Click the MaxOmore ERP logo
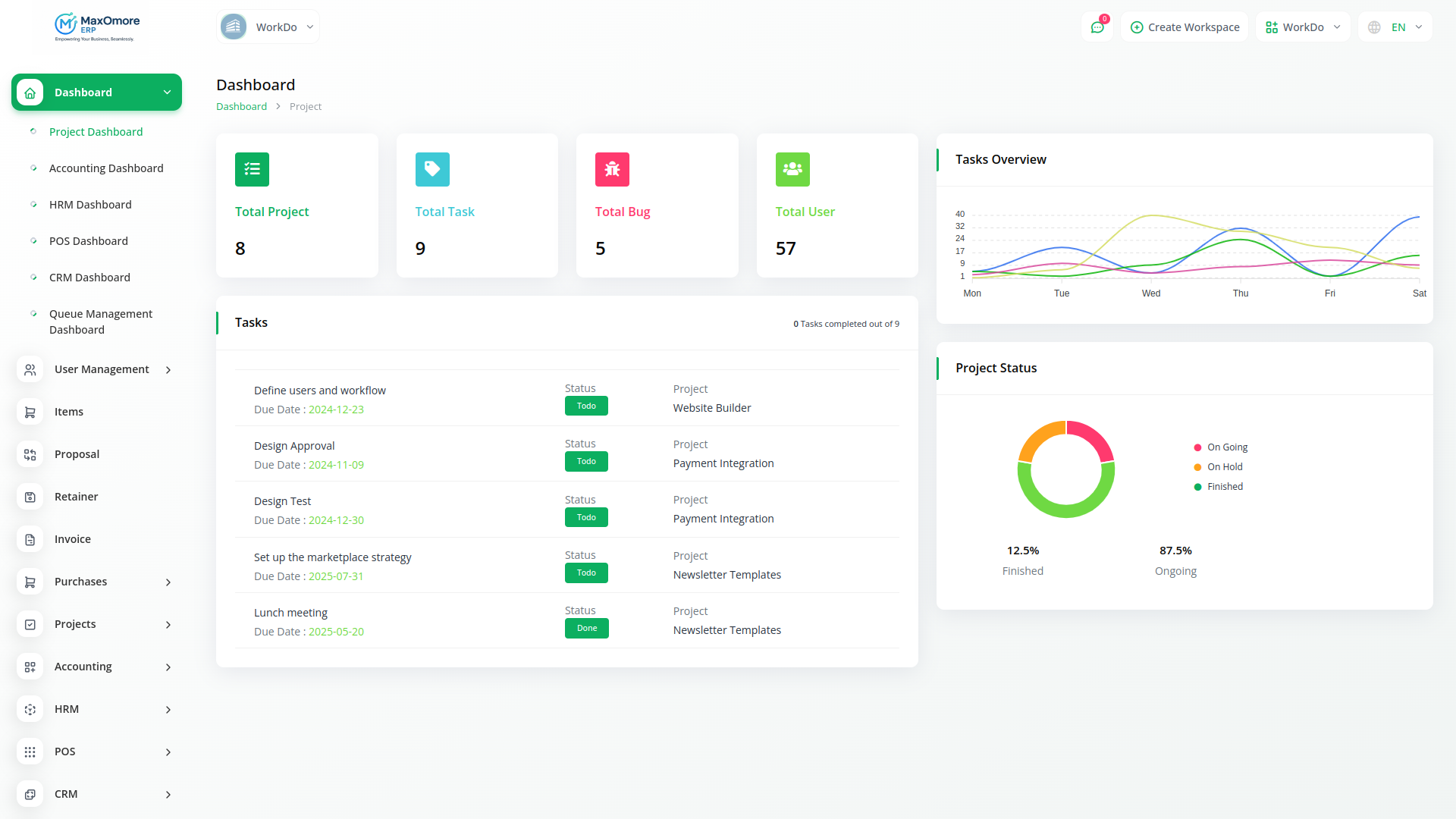 [97, 27]
